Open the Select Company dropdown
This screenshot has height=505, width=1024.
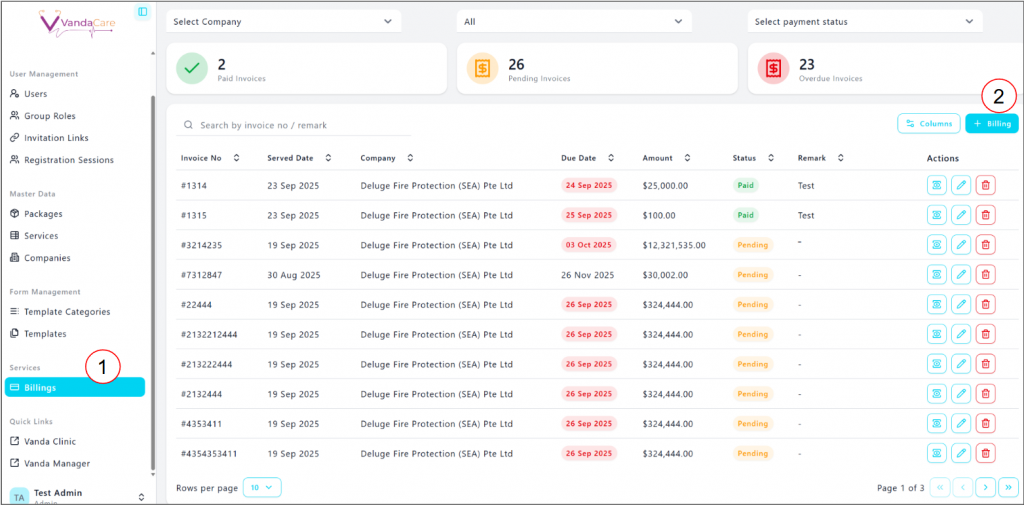(x=283, y=21)
